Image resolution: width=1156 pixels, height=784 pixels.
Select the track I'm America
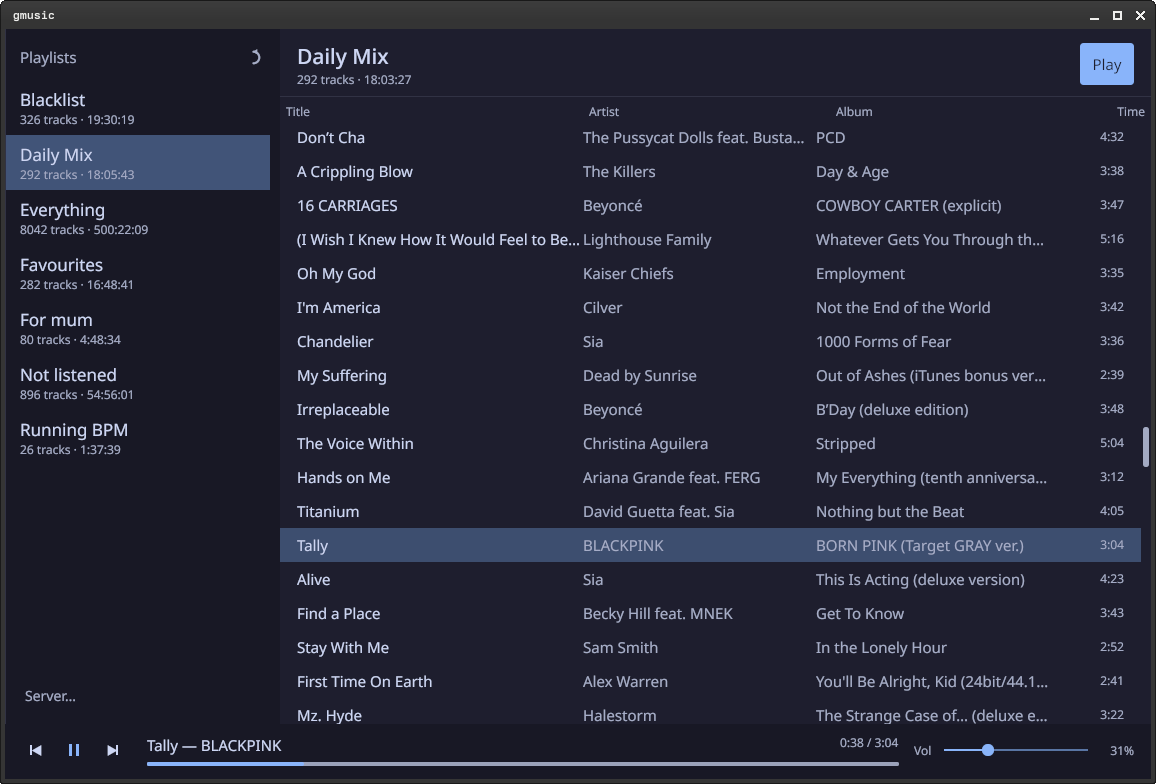710,307
